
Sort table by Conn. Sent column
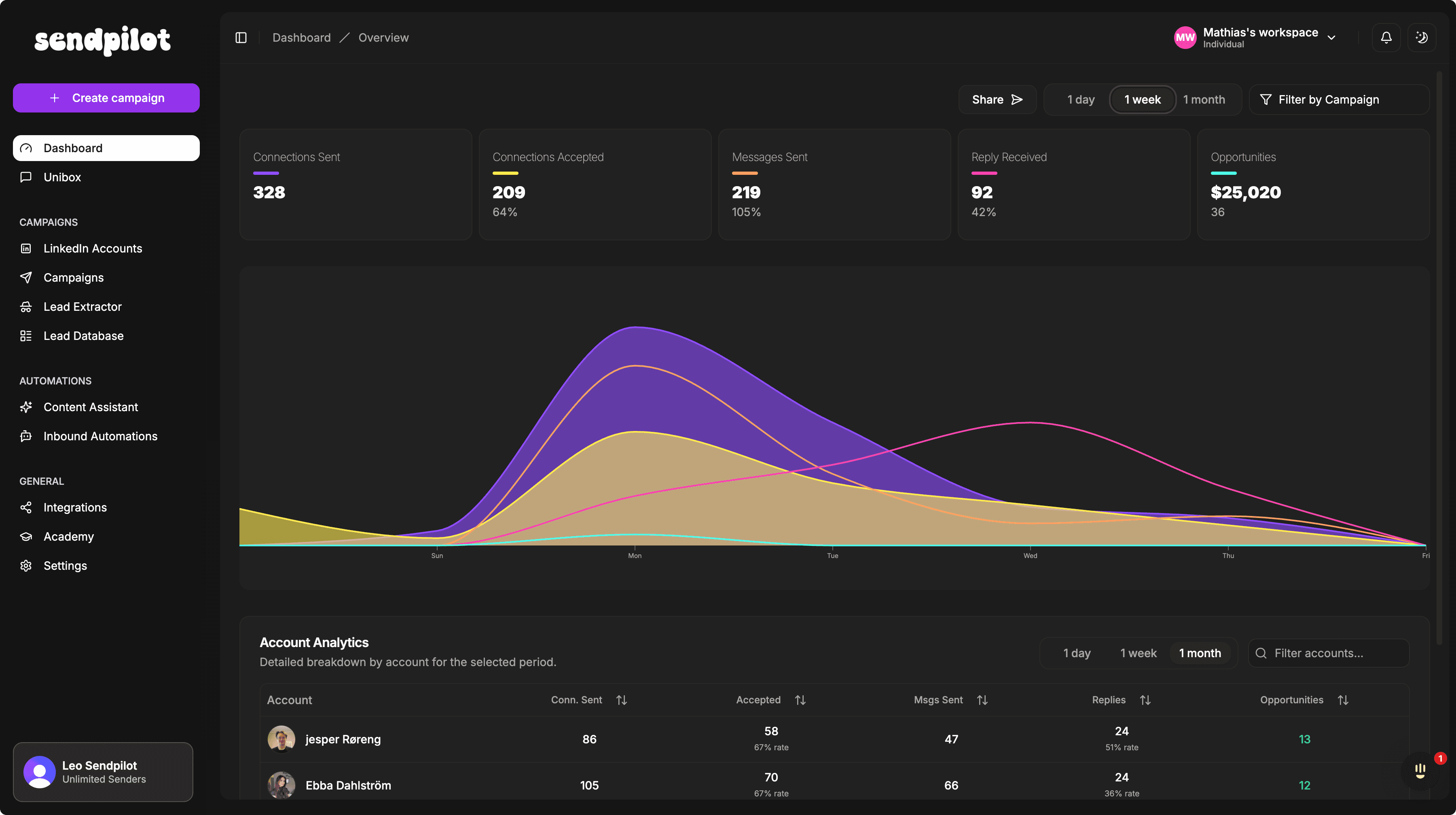pyautogui.click(x=621, y=700)
